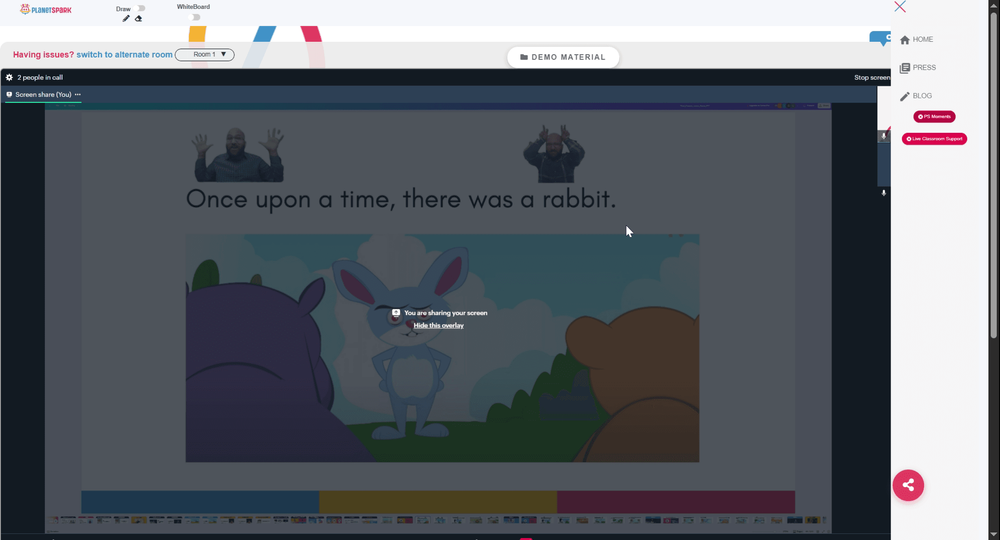Click the rabbit story slide image
1000x540 pixels.
coord(443,348)
